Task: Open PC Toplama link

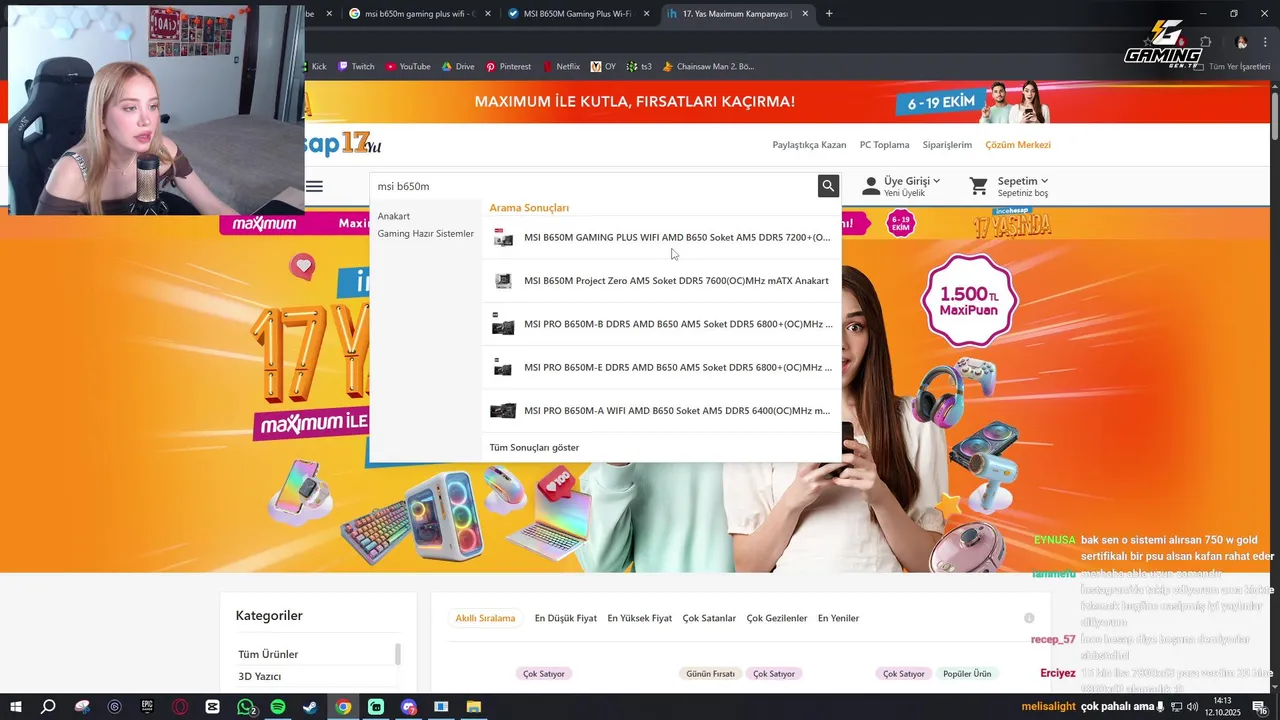Action: tap(885, 145)
